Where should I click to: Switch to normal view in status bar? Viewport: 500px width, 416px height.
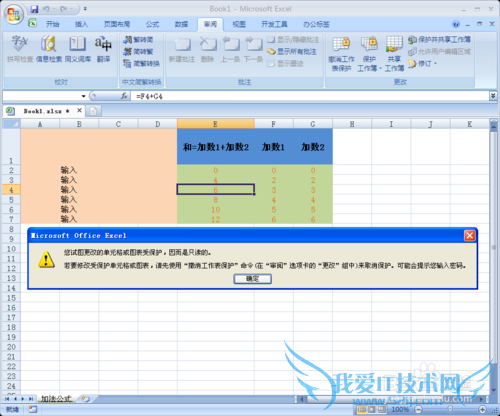362,409
